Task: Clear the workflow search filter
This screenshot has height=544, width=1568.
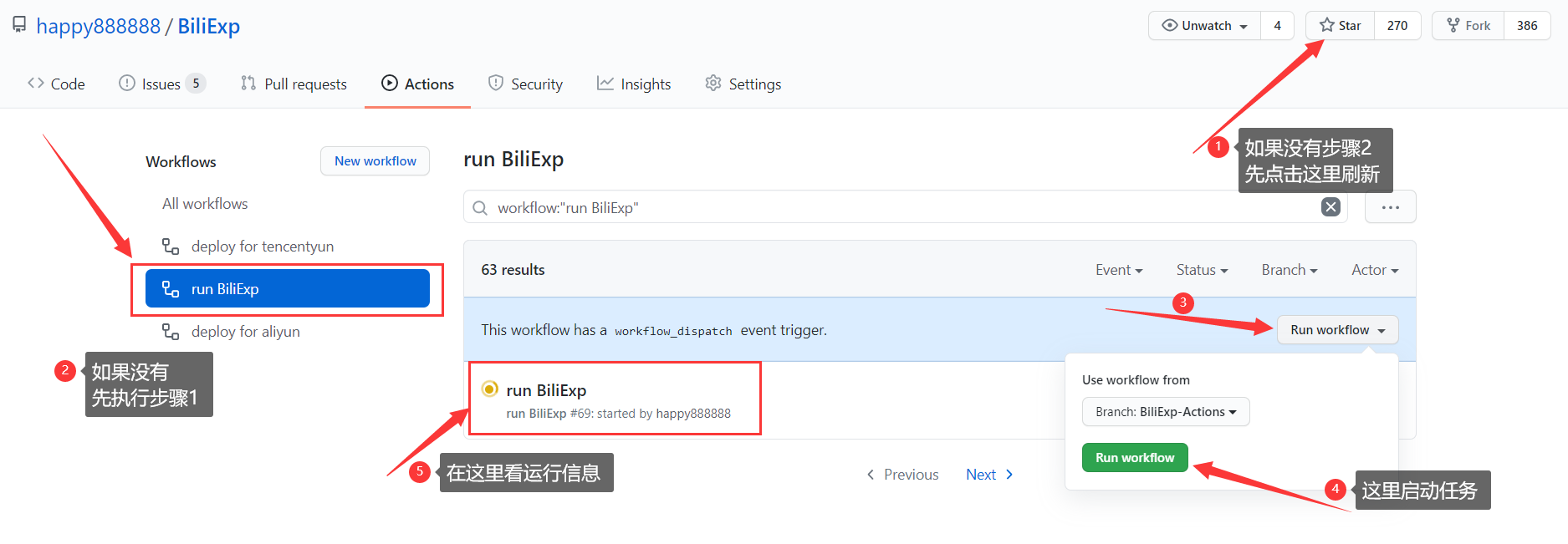Action: point(1331,207)
